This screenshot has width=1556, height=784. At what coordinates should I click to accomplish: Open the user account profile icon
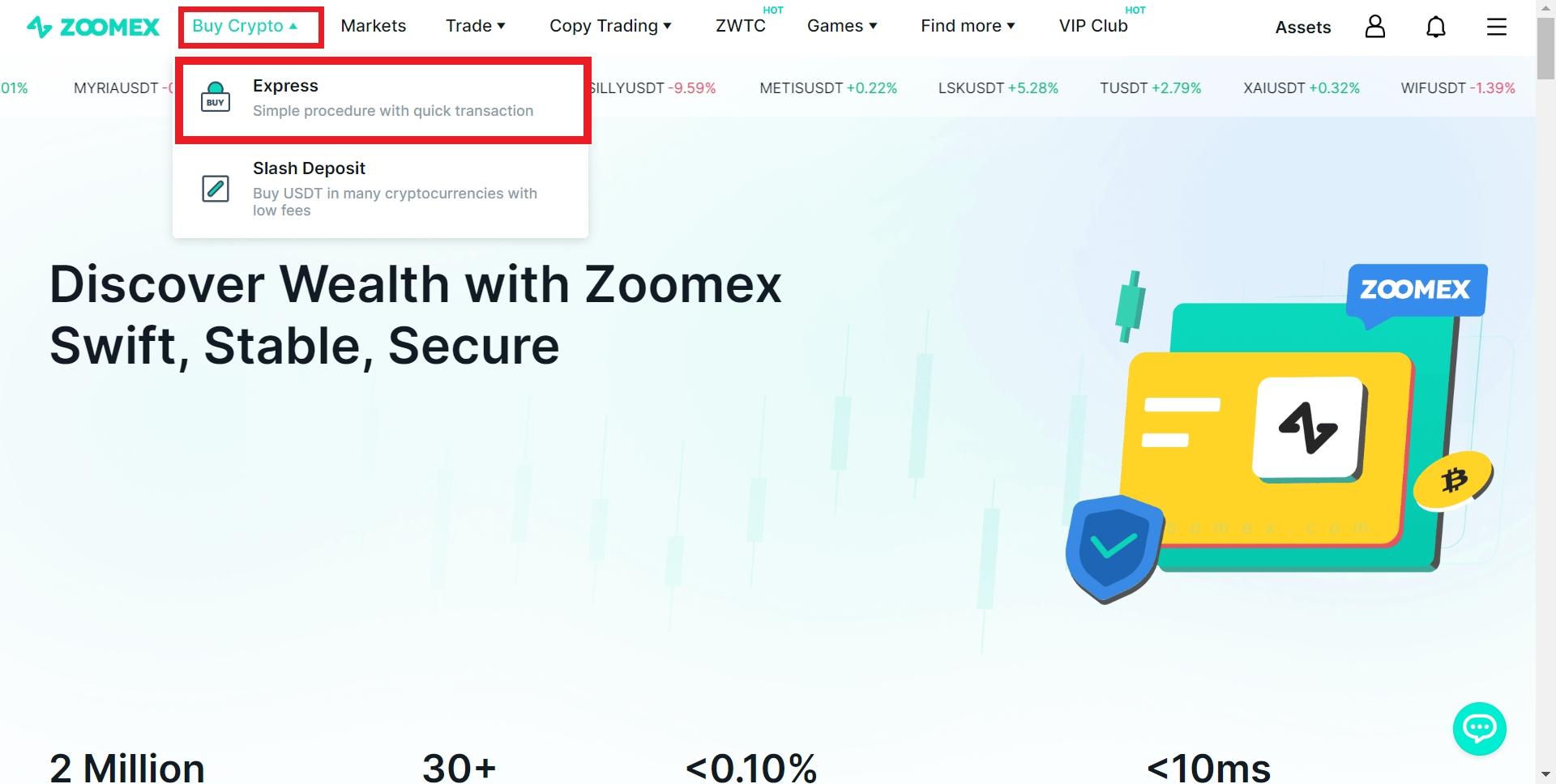pyautogui.click(x=1374, y=27)
